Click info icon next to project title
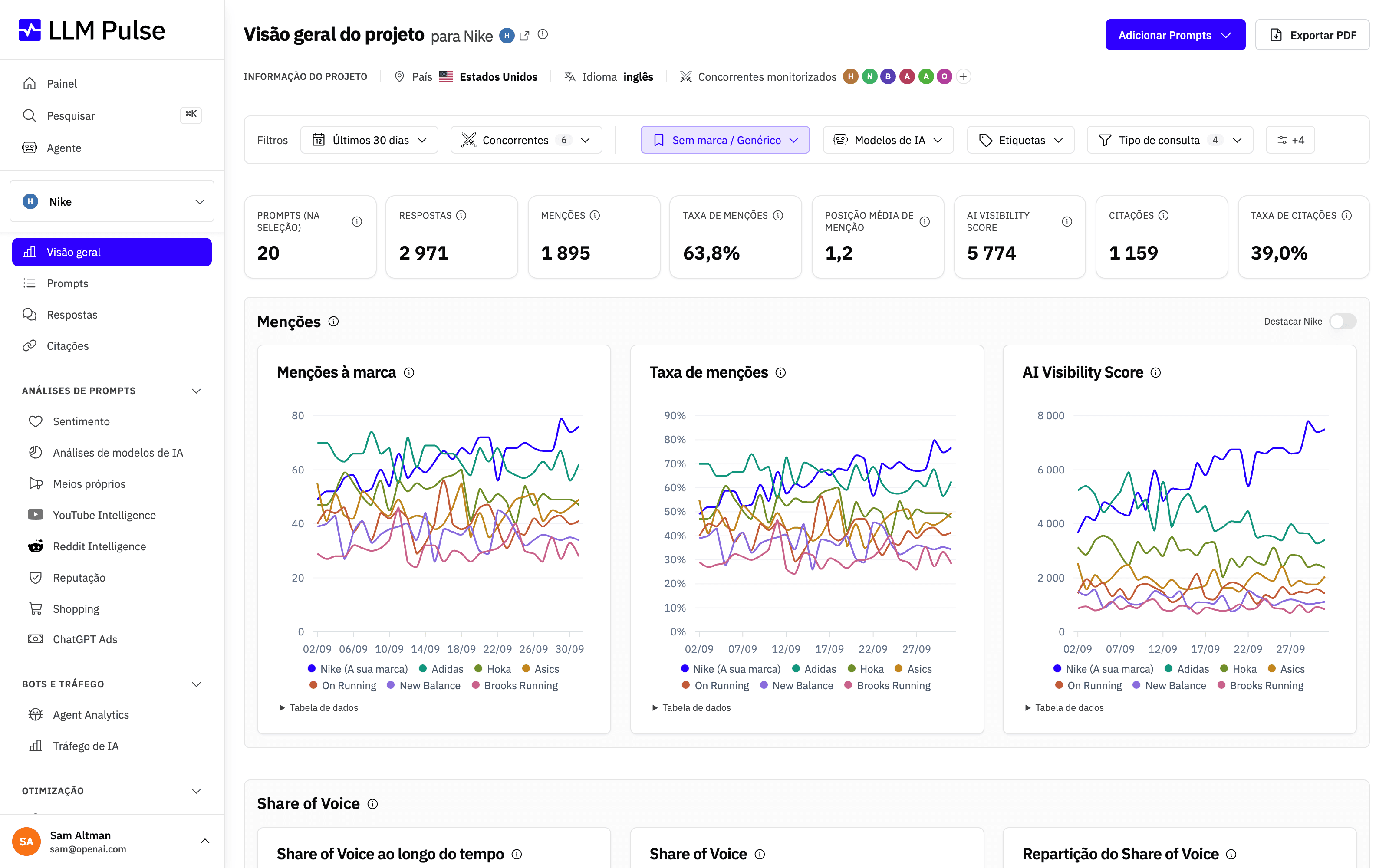The width and height of the screenshot is (1389, 868). (543, 34)
